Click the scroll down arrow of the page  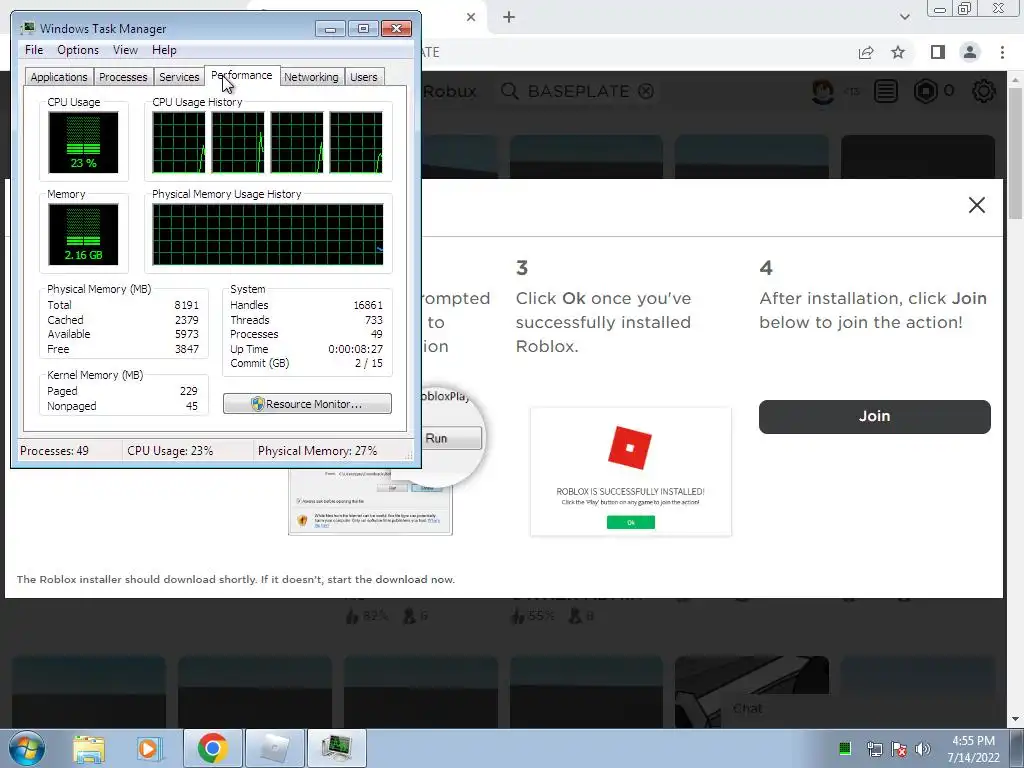click(1015, 719)
